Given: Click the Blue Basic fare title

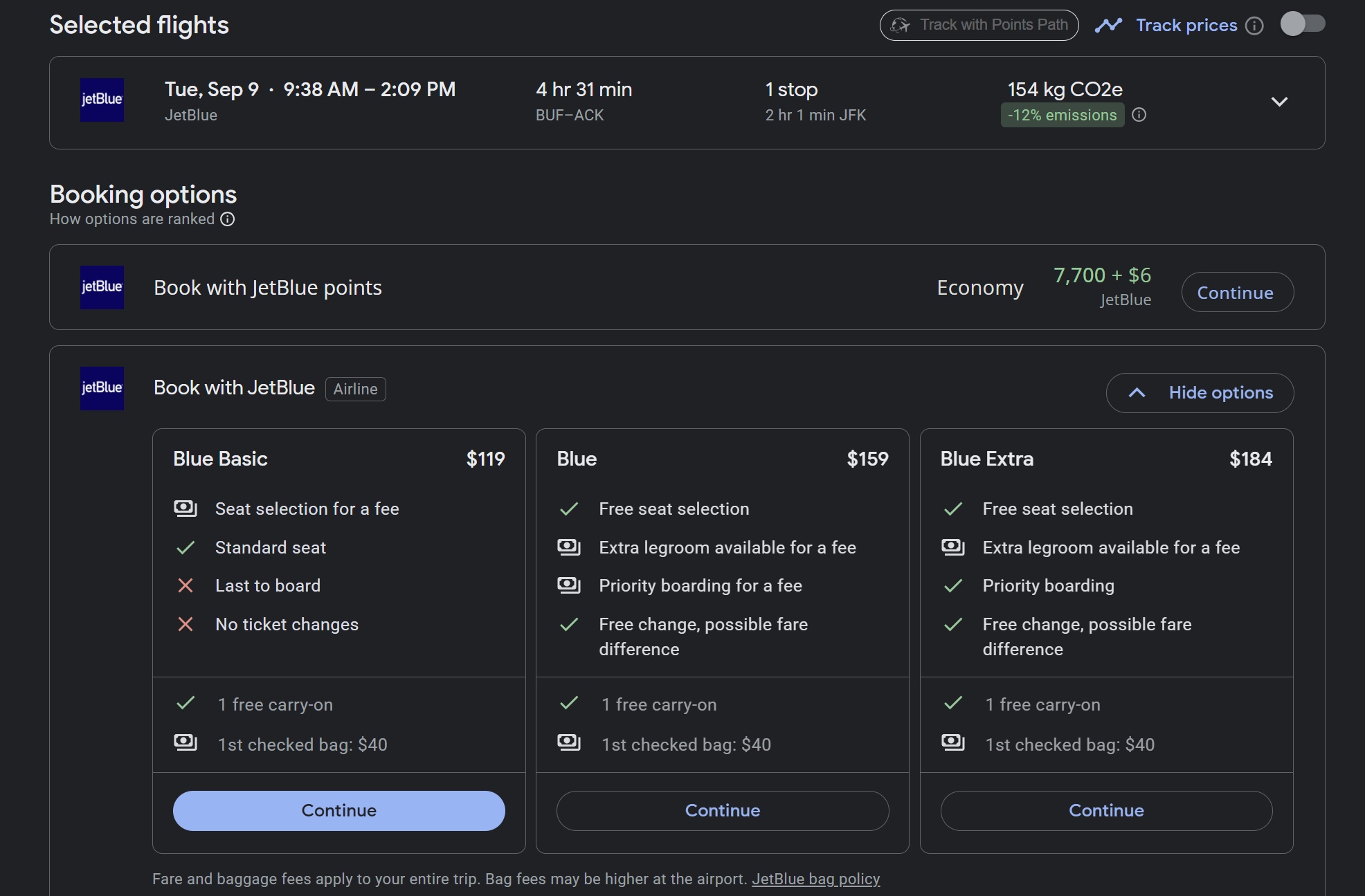Looking at the screenshot, I should (220, 459).
